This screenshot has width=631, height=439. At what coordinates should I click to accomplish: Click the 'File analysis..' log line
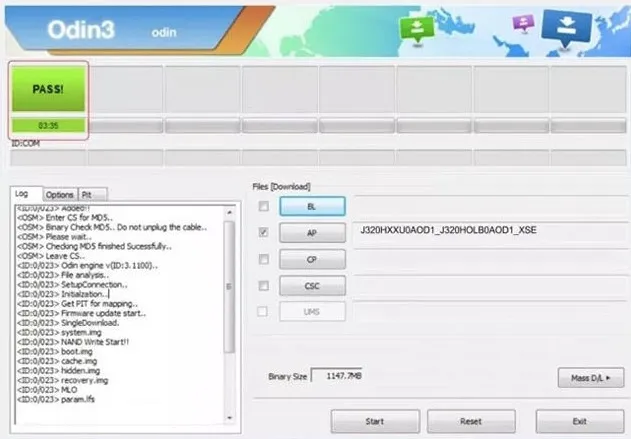63,275
